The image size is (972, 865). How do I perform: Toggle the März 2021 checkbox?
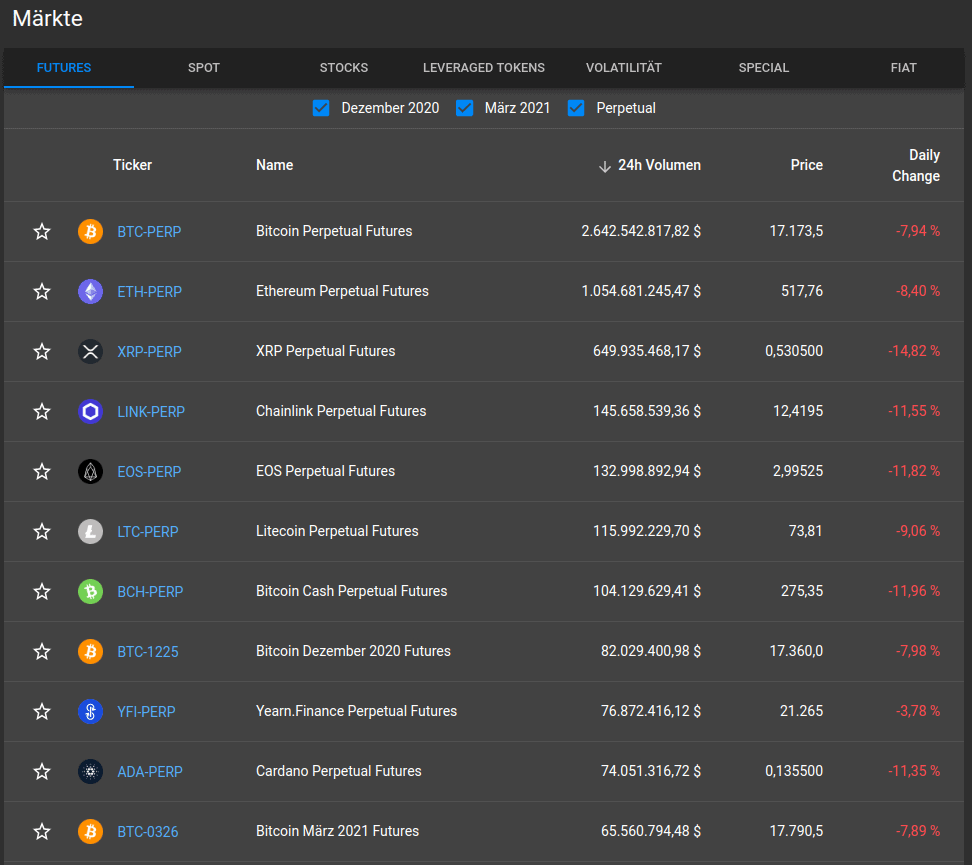point(464,108)
